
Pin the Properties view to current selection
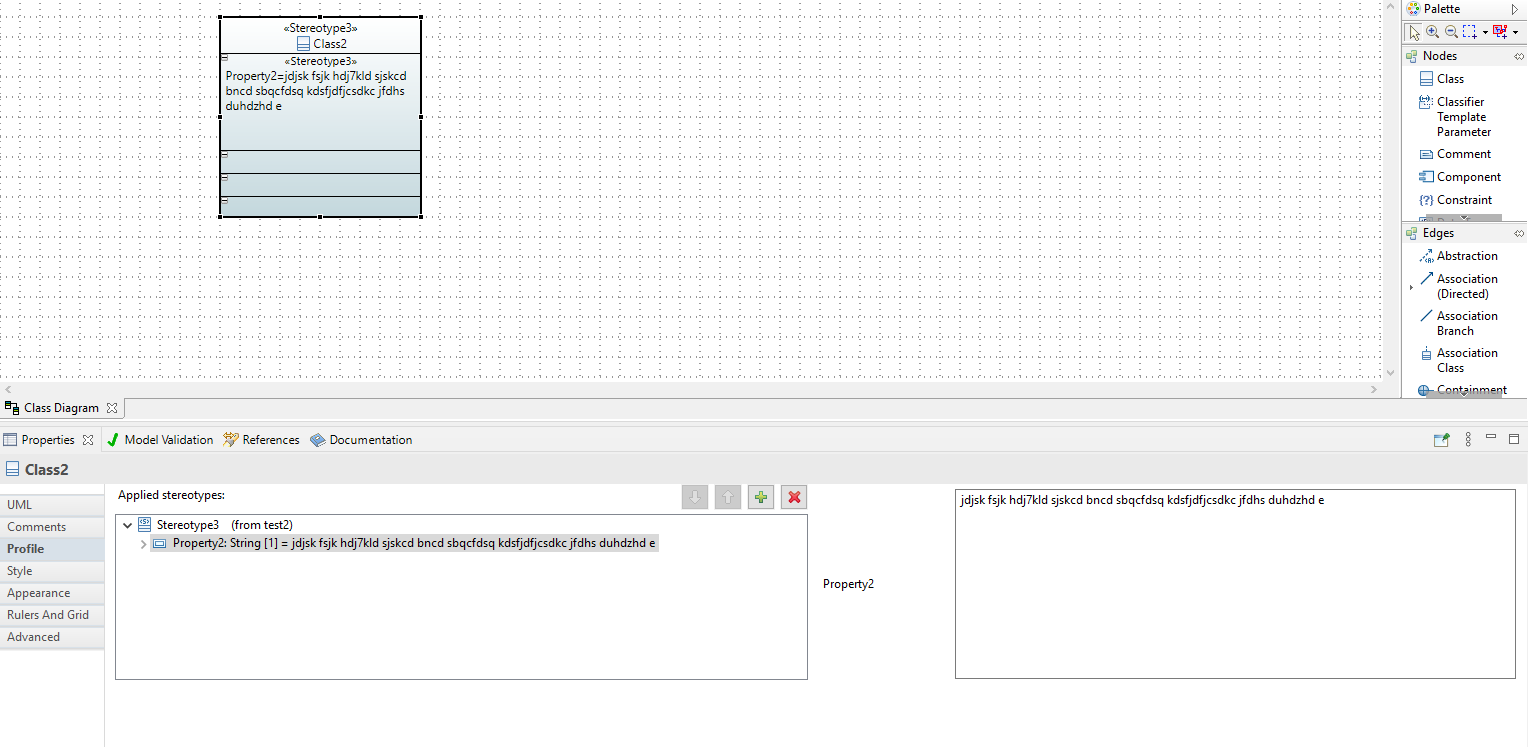1441,439
